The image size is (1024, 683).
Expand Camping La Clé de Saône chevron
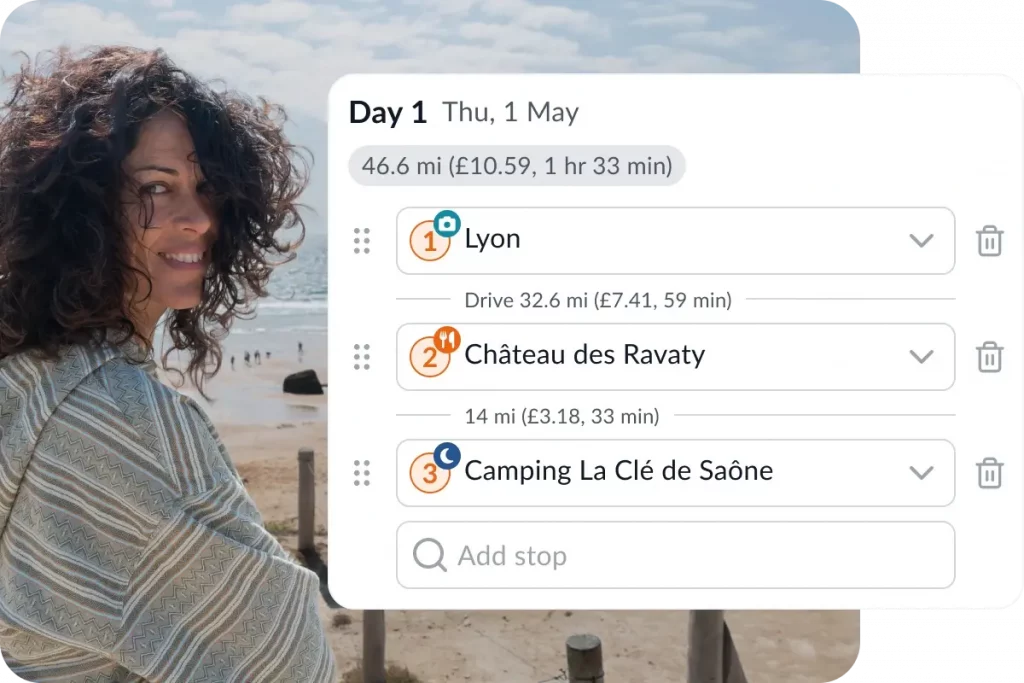[x=921, y=473]
